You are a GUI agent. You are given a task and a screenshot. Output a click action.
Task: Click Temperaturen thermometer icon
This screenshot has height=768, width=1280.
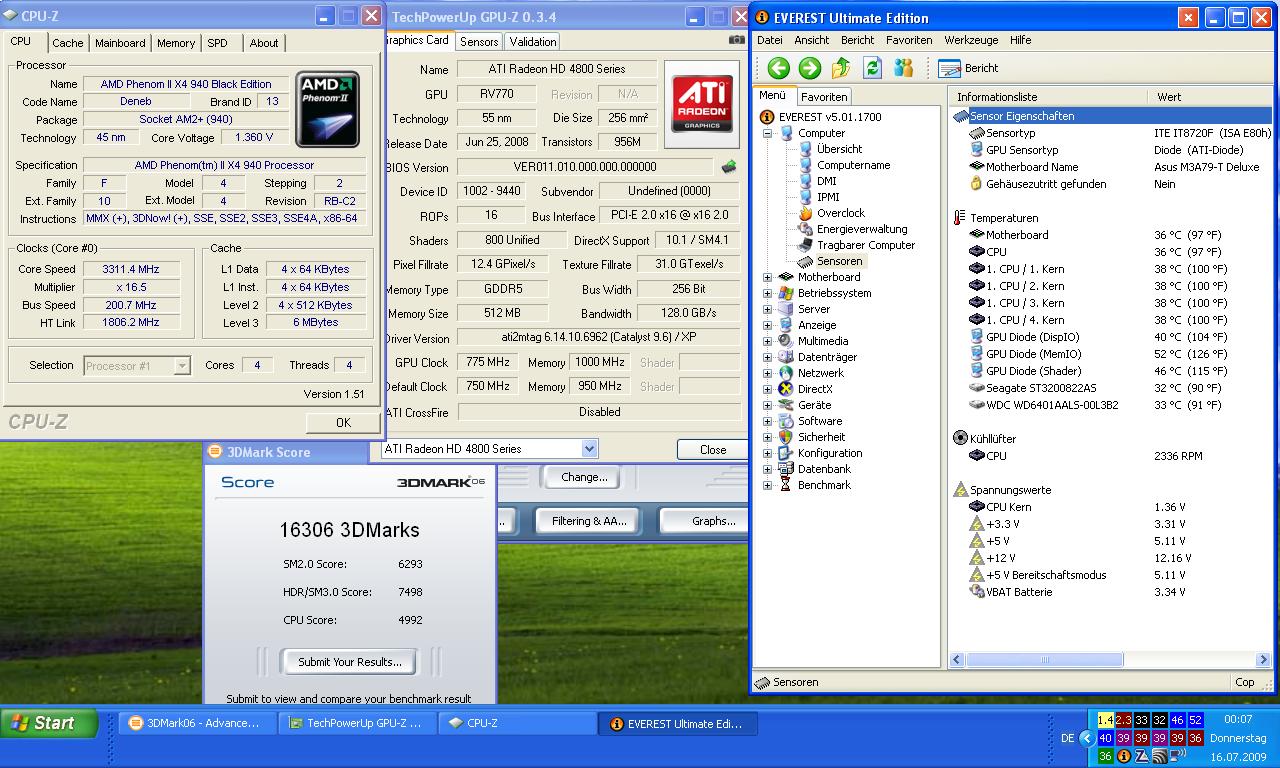(x=960, y=218)
